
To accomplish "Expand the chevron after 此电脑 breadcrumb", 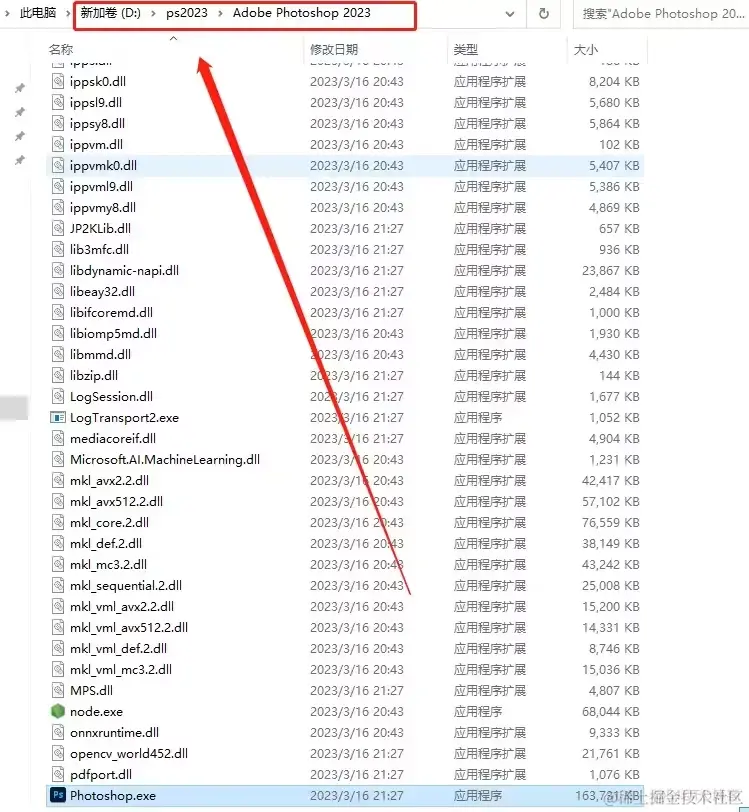I will coord(68,13).
